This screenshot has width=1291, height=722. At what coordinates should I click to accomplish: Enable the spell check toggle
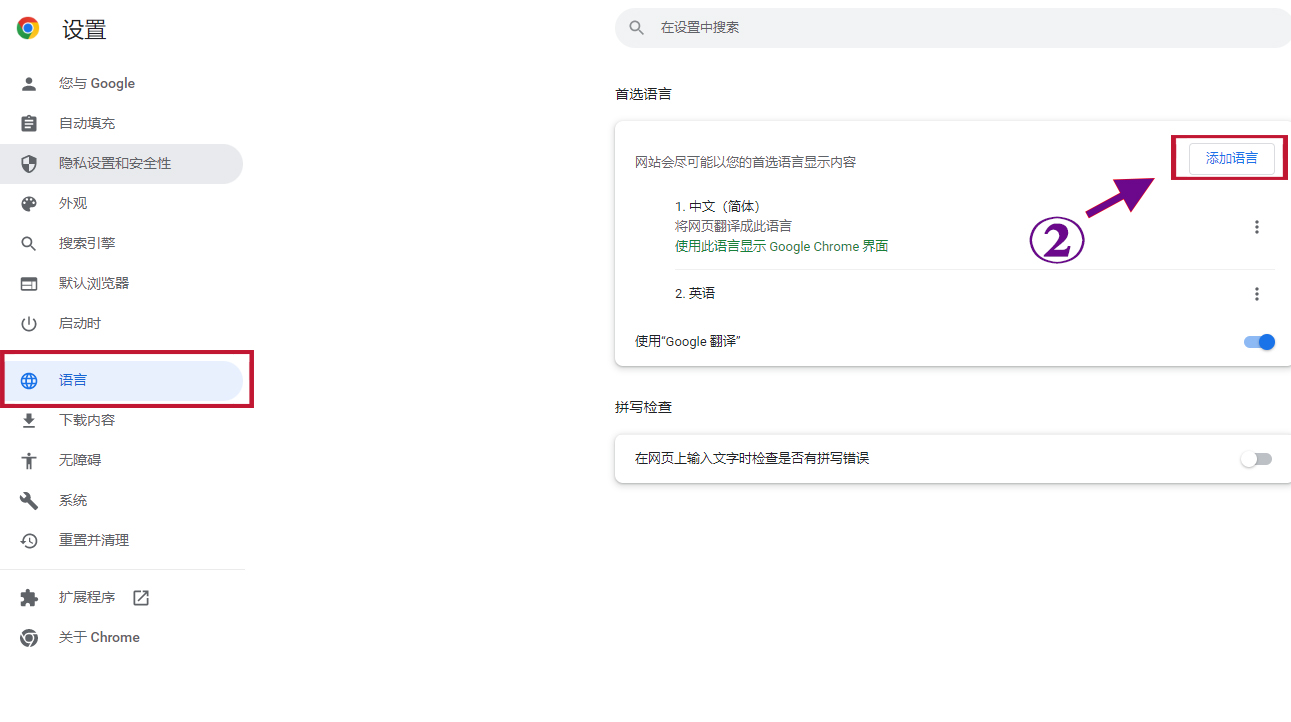click(x=1256, y=458)
